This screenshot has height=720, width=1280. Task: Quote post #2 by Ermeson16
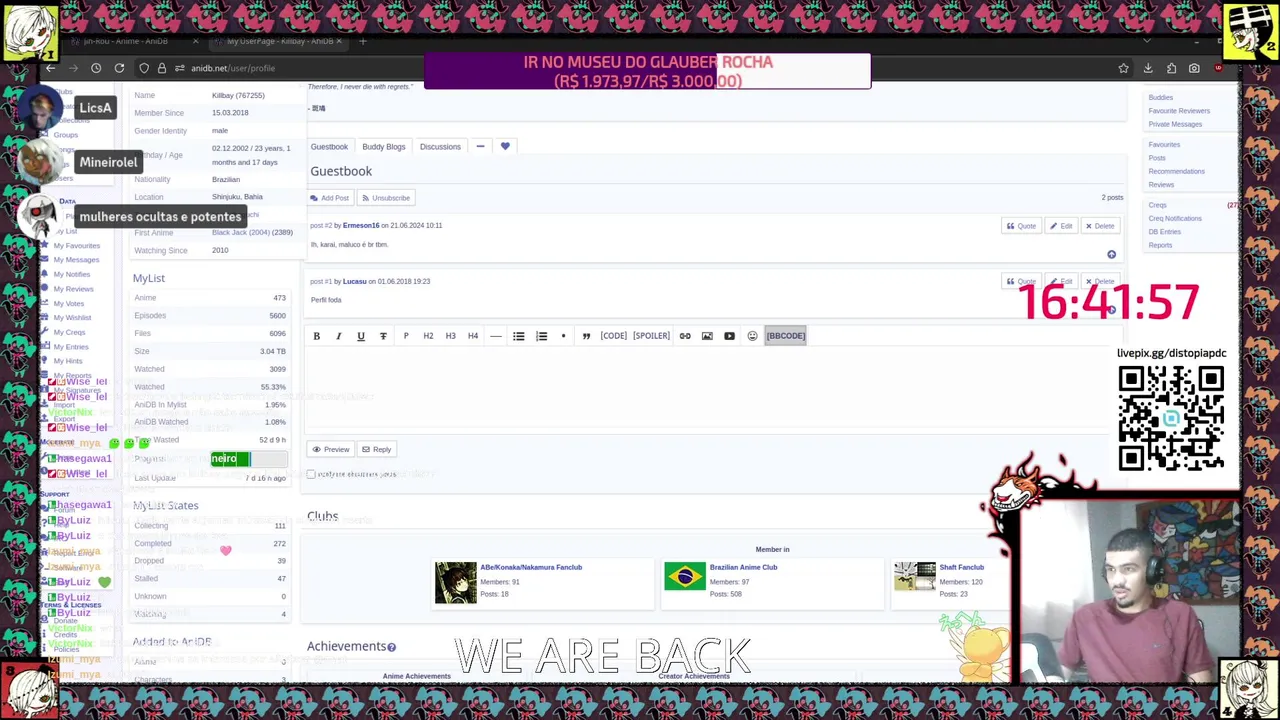[1021, 226]
